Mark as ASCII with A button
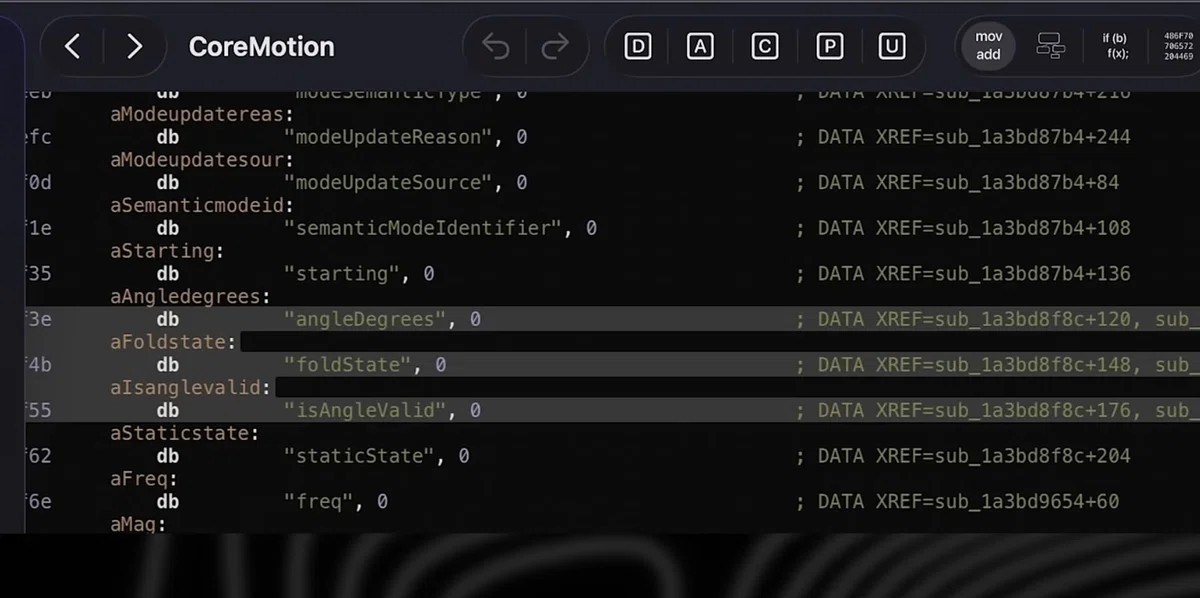 point(700,46)
